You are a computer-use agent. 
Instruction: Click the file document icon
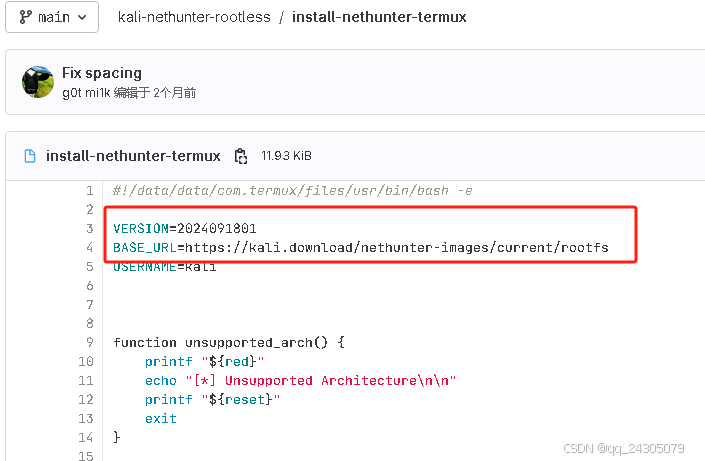click(30, 156)
